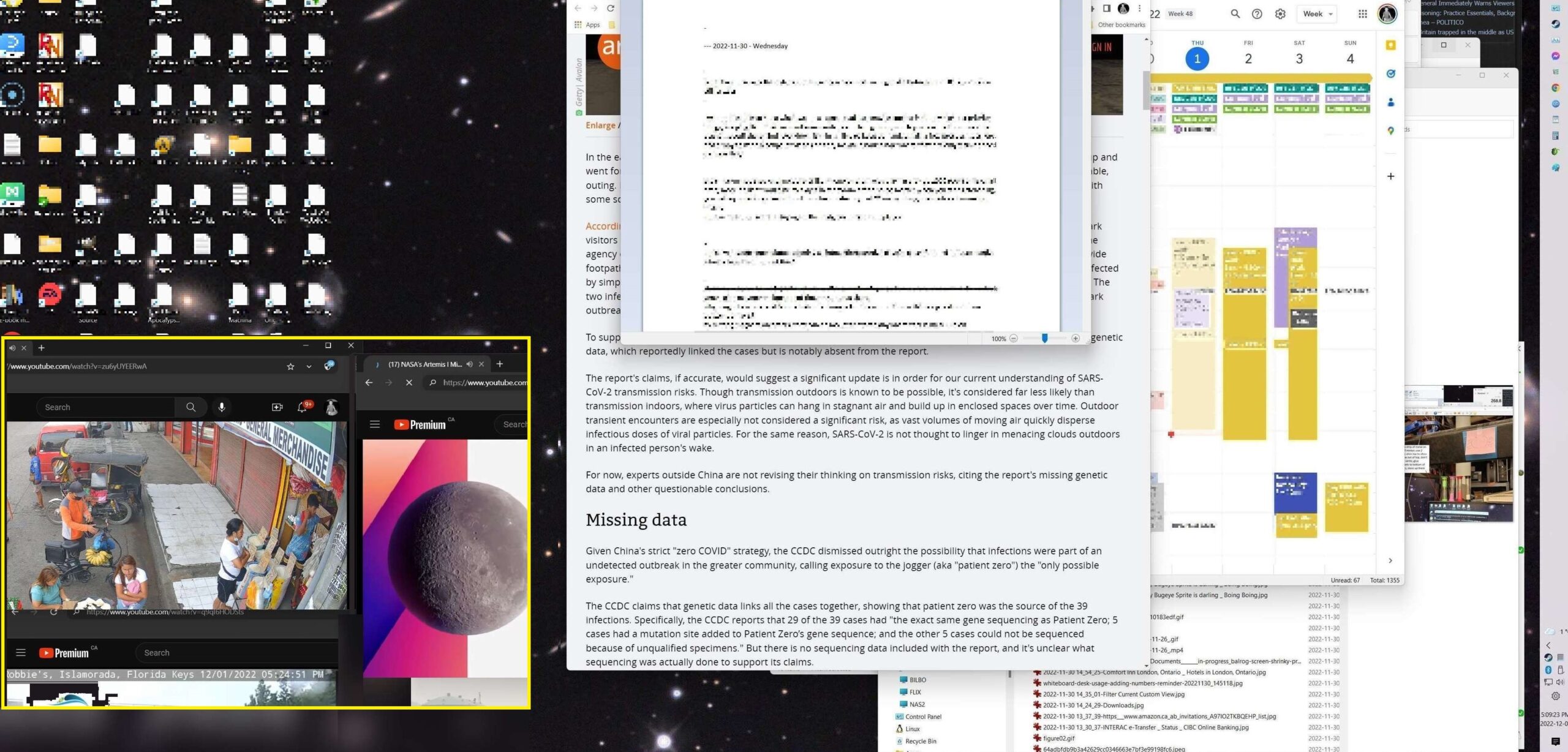Open the Week view dropdown
The height and width of the screenshot is (752, 1568).
point(1317,14)
